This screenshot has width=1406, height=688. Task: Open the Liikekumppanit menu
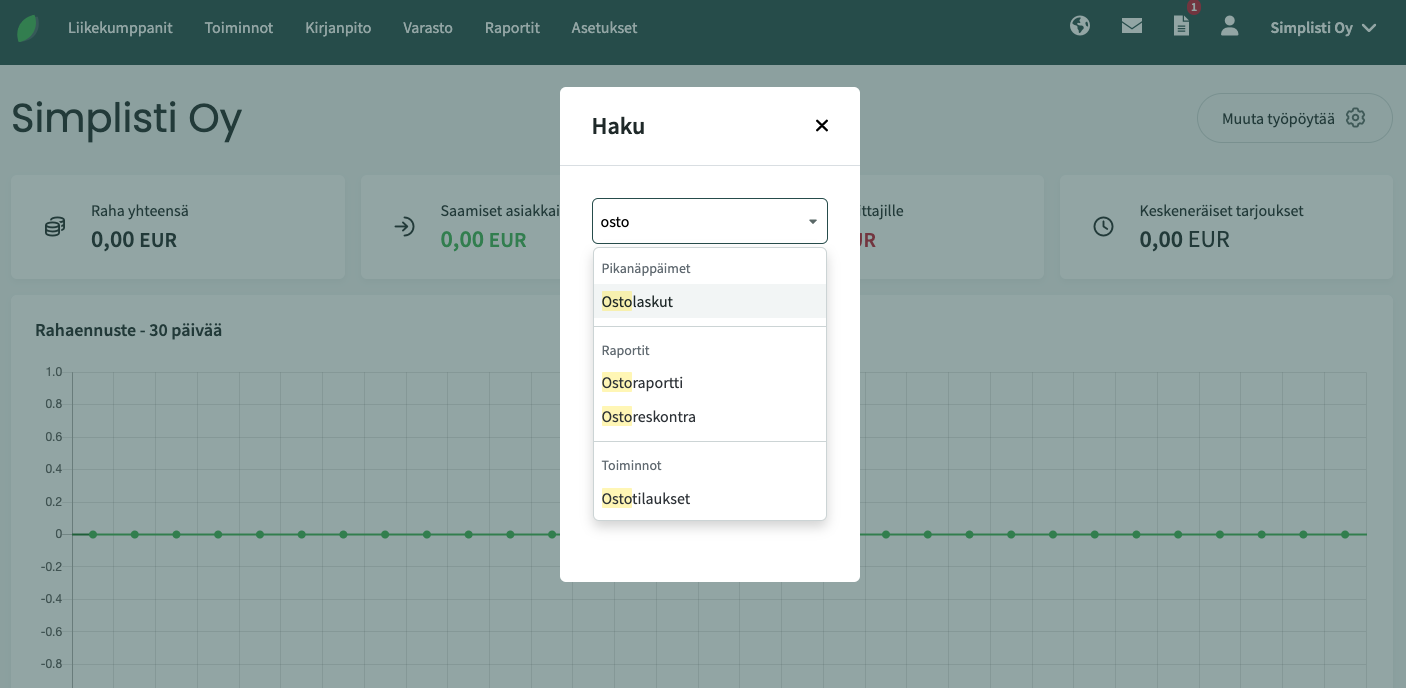point(120,28)
